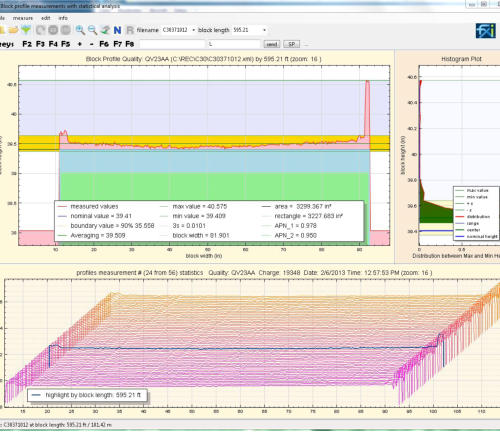Viewport: 500px width, 432px height.
Task: Click the fxi logo icon
Action: click(485, 31)
